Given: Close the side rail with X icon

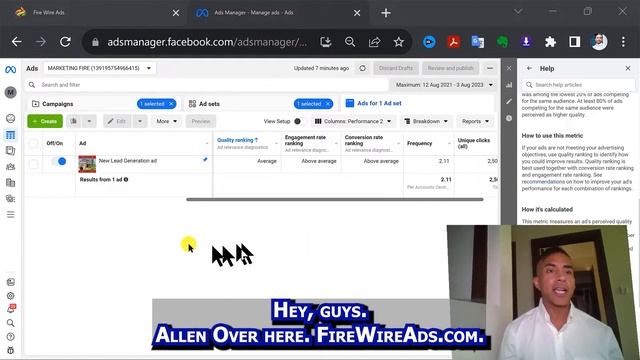Looking at the screenshot, I should tap(509, 68).
